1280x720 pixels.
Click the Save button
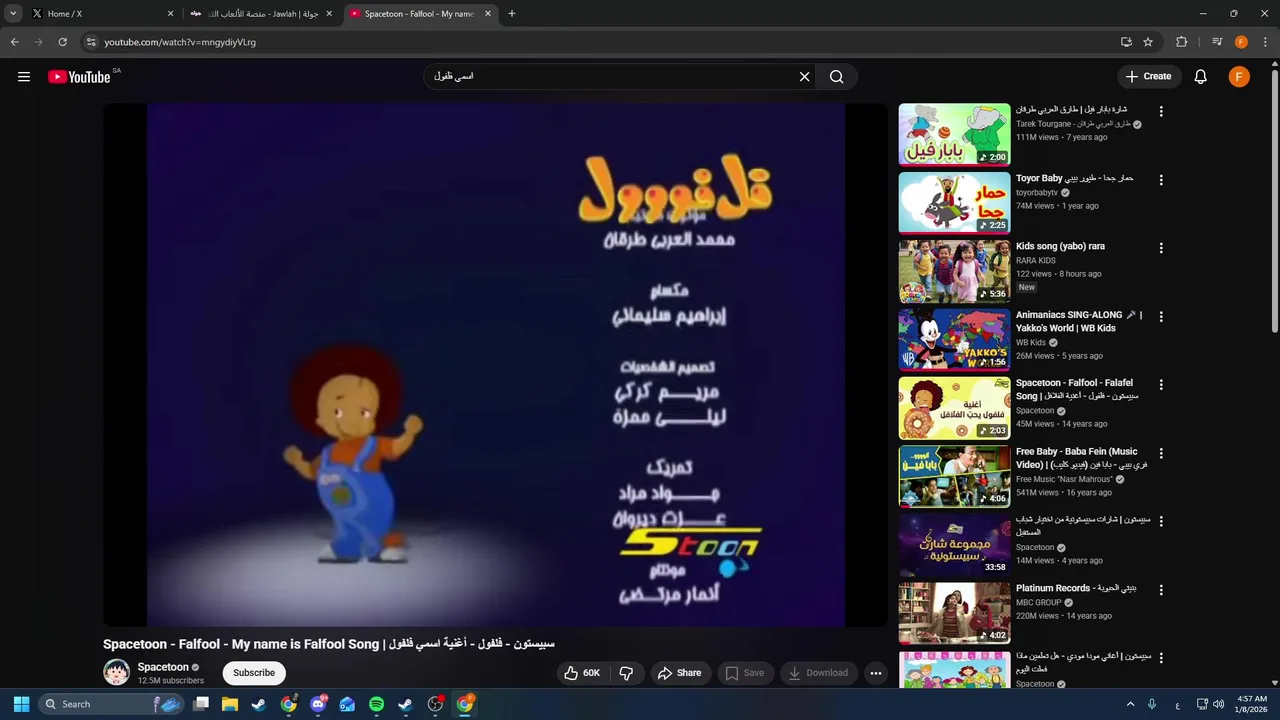coord(745,673)
